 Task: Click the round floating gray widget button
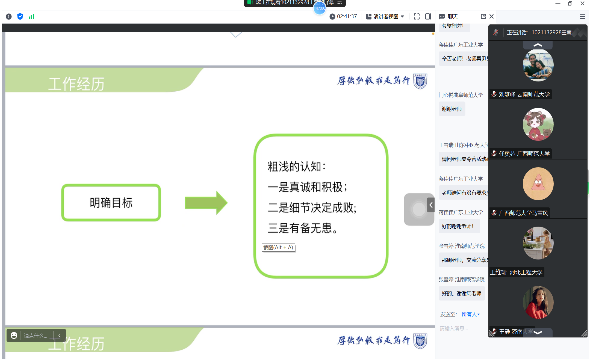(418, 210)
